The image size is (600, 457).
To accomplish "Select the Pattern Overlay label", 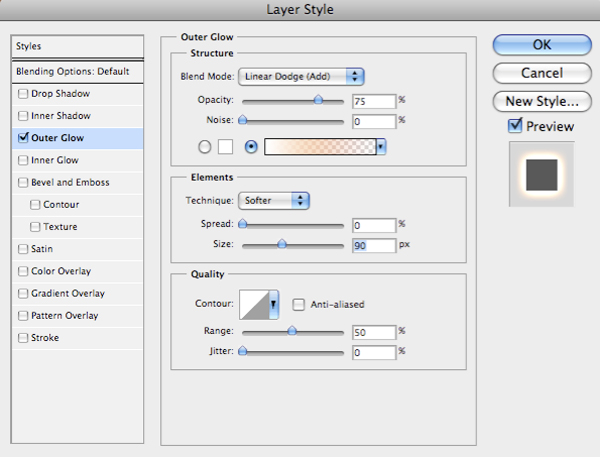I will [x=65, y=316].
